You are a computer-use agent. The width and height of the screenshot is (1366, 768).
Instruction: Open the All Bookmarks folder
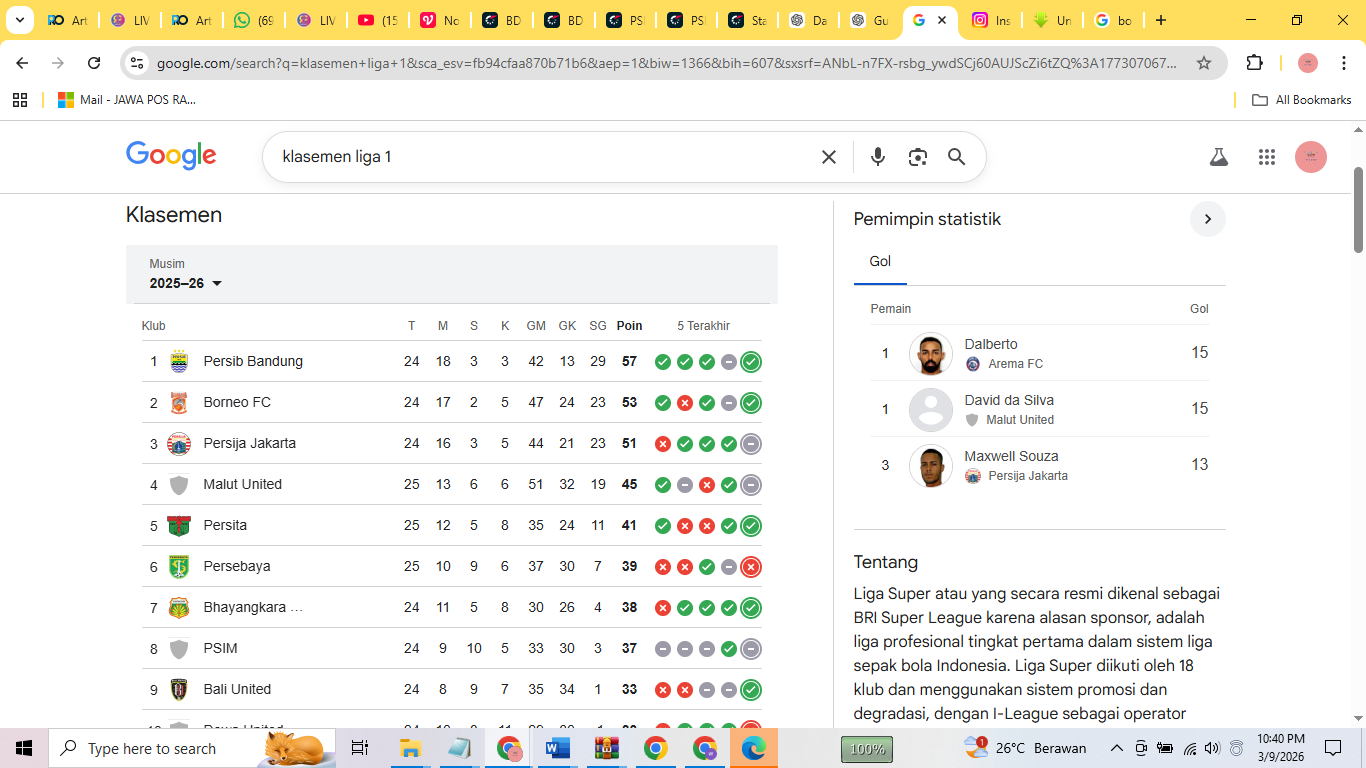(x=1302, y=100)
